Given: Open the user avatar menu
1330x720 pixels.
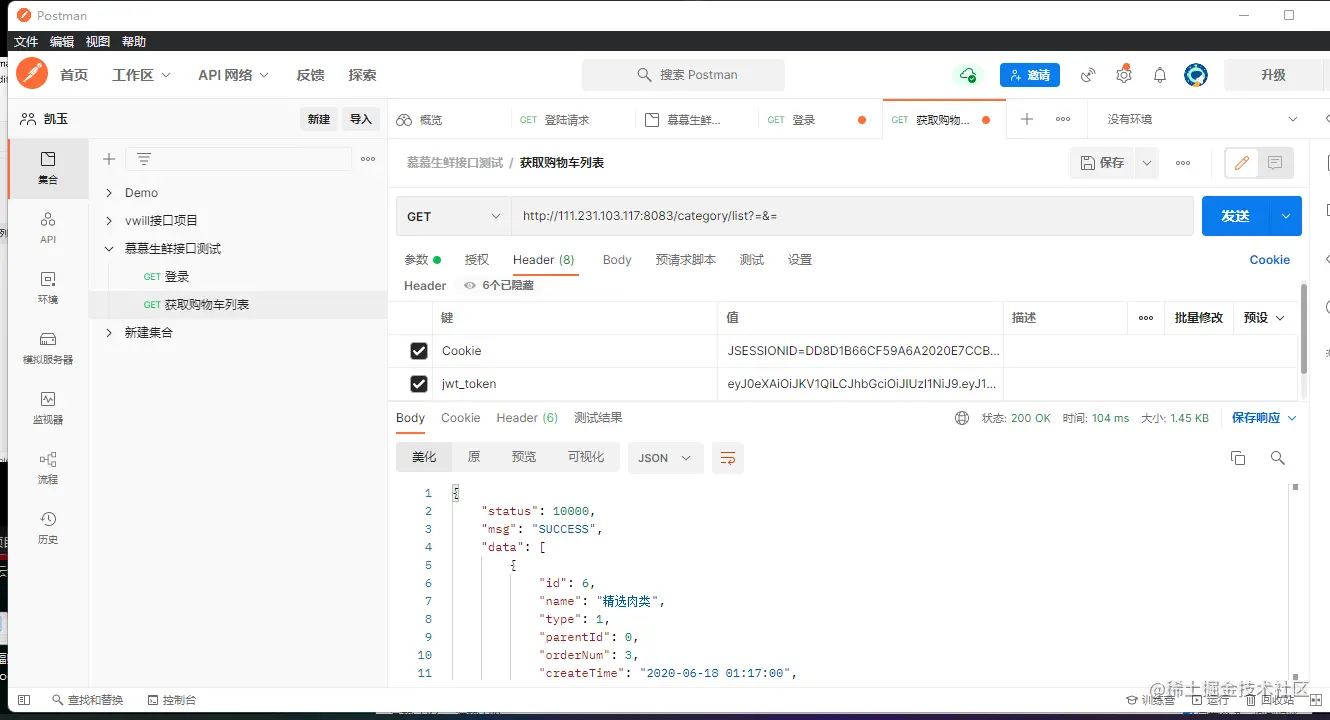Looking at the screenshot, I should point(1196,75).
